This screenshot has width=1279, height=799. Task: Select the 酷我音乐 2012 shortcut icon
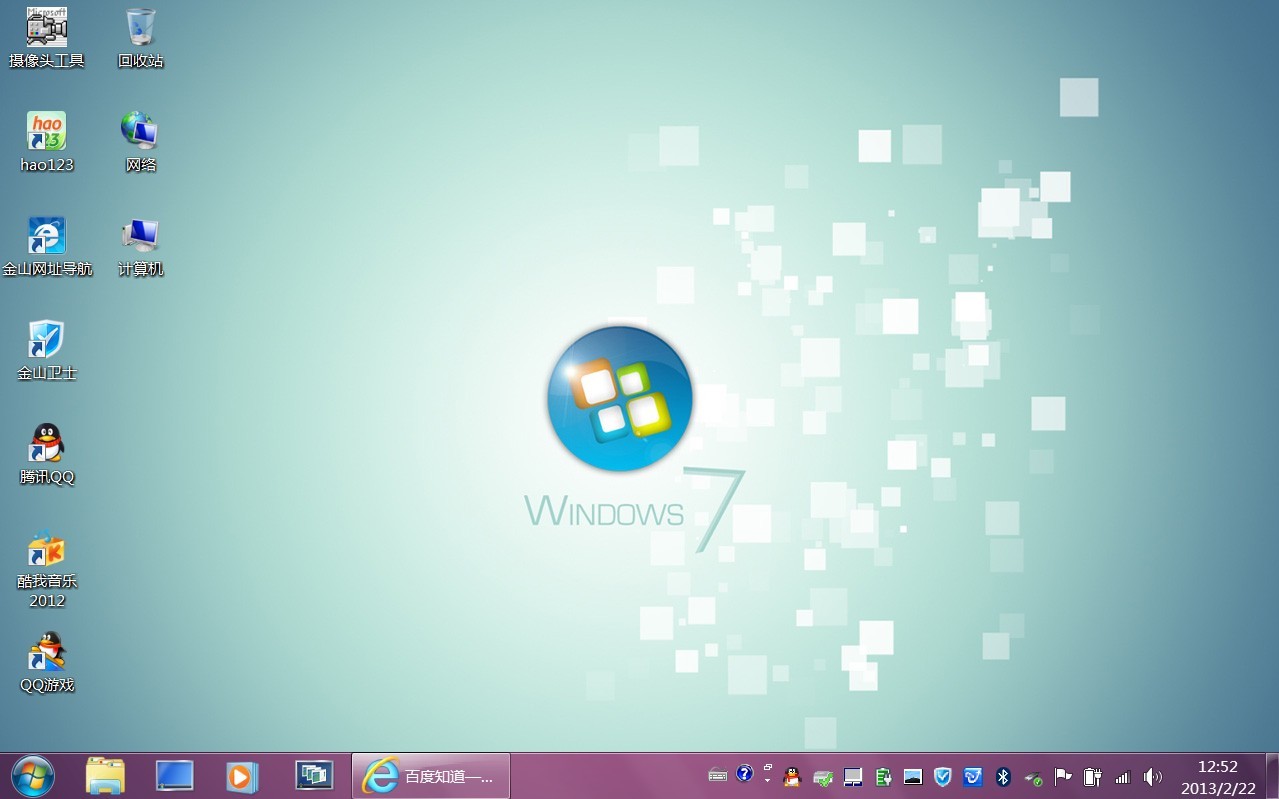coord(46,569)
